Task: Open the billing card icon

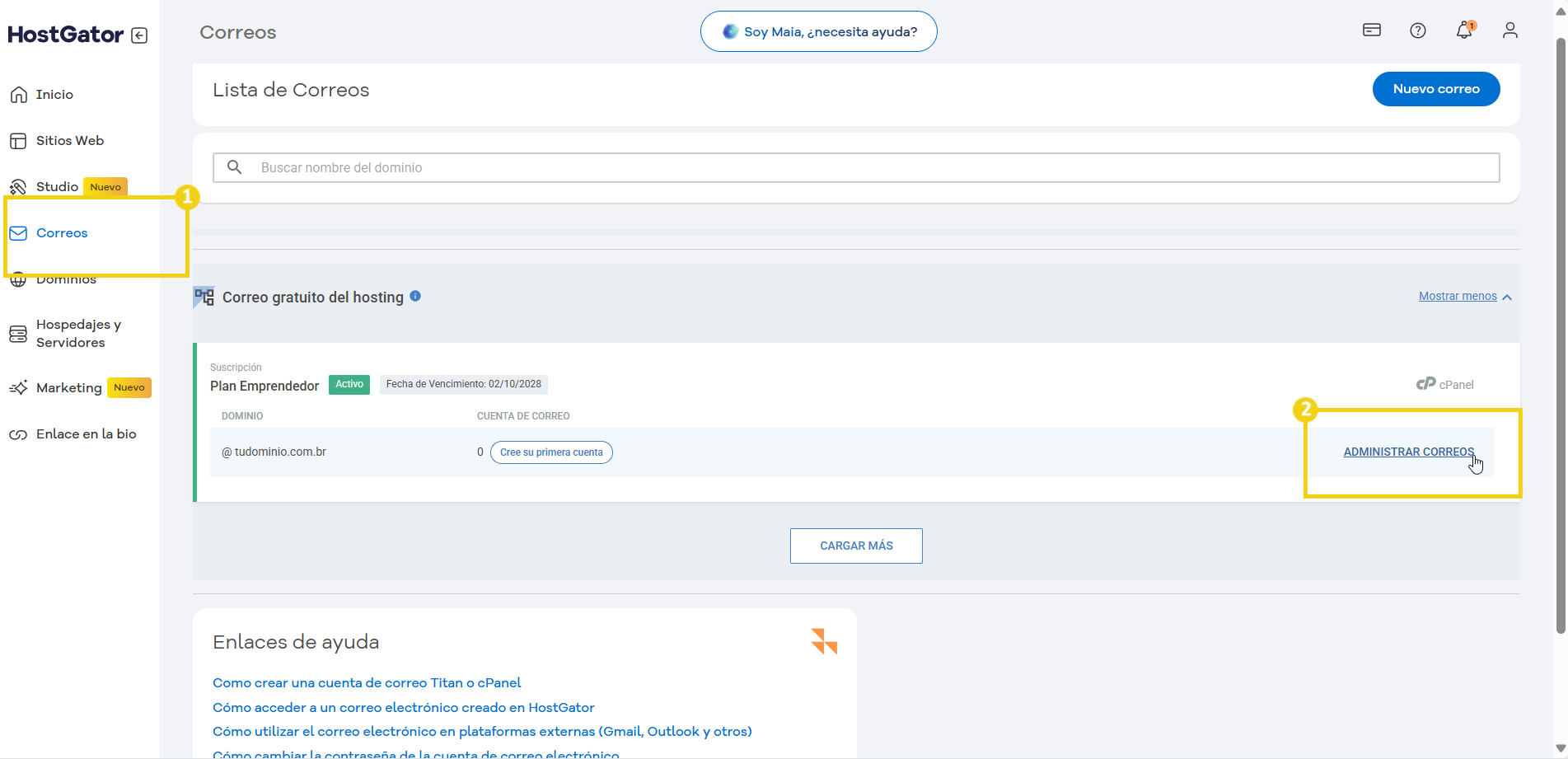Action: point(1371,30)
